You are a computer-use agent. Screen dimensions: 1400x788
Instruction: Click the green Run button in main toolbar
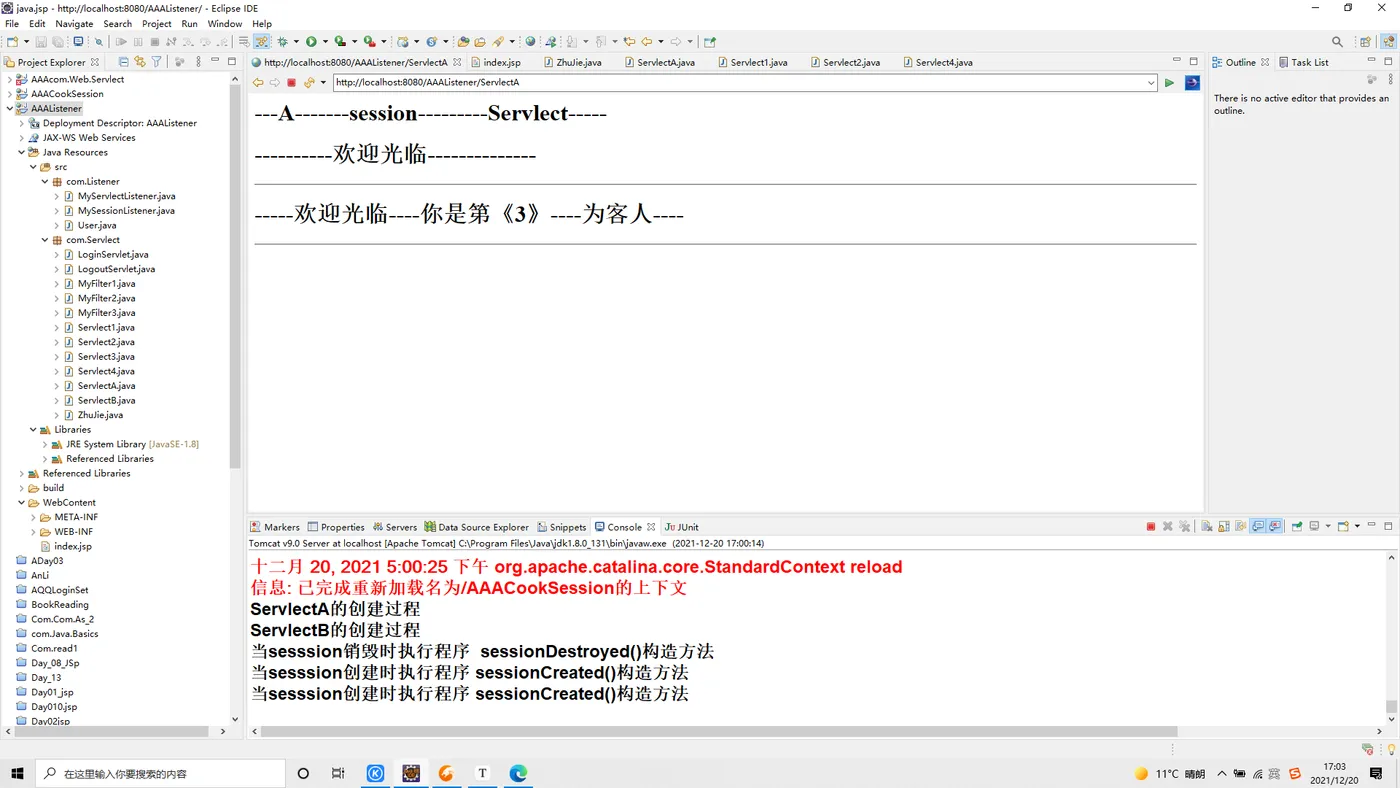311,42
